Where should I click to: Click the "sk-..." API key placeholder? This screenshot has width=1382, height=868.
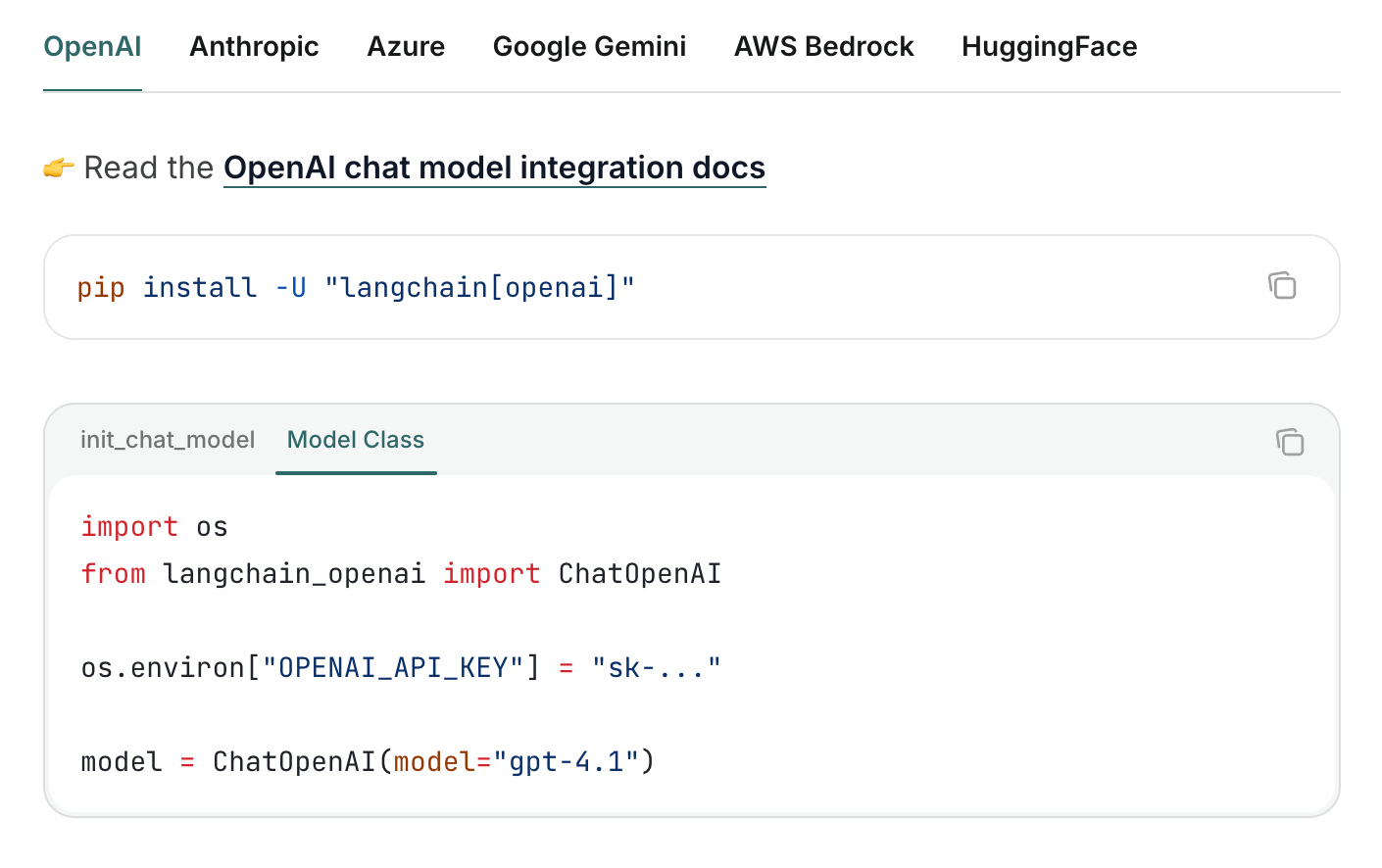point(656,668)
